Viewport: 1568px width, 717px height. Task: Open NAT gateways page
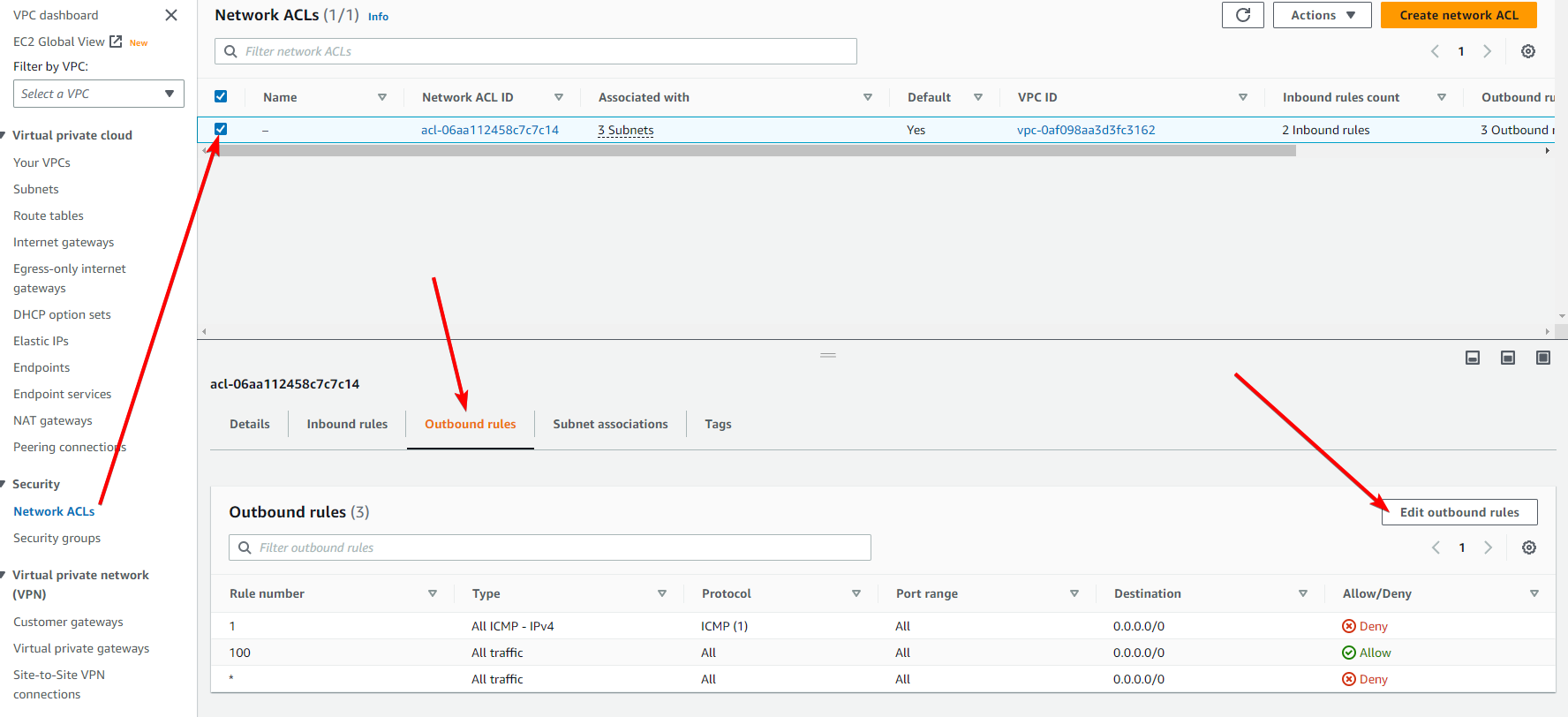[53, 420]
